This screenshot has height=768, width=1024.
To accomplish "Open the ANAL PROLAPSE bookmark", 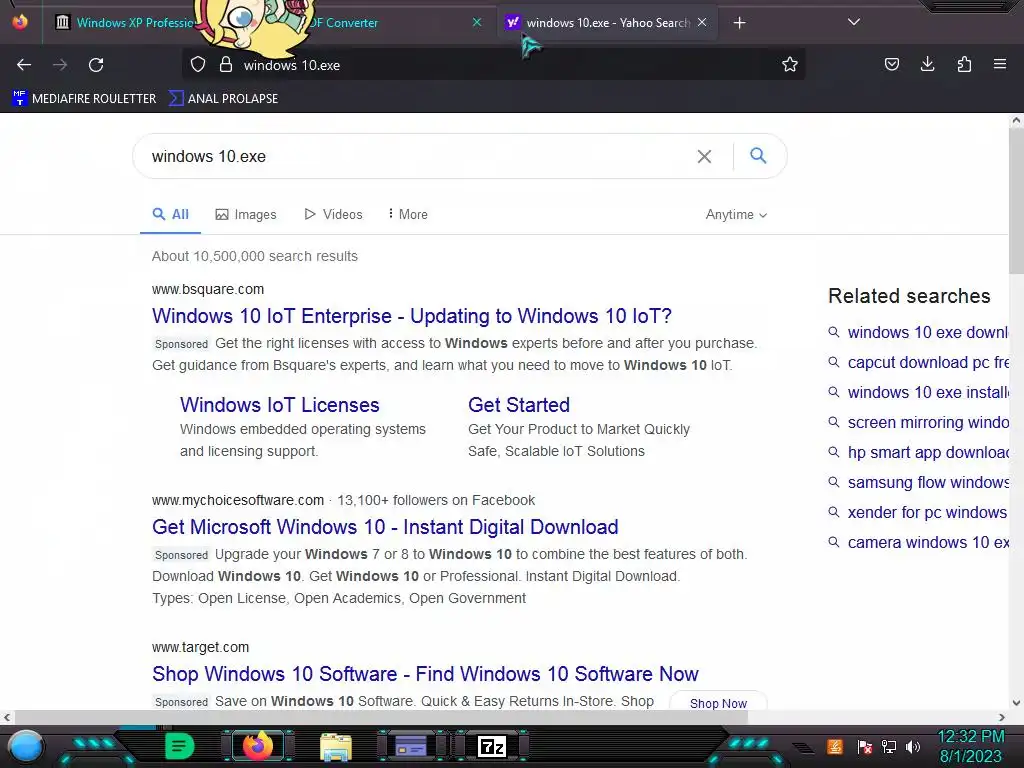I will click(224, 99).
